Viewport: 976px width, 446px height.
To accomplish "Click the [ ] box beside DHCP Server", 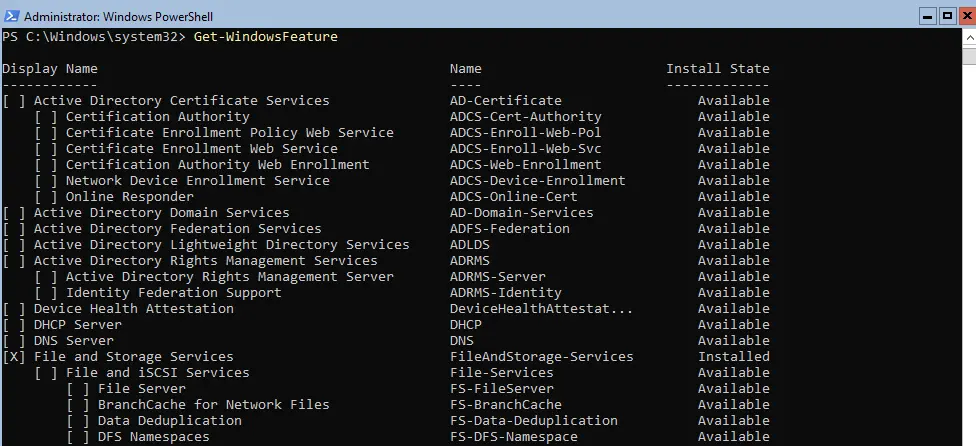I will (14, 325).
